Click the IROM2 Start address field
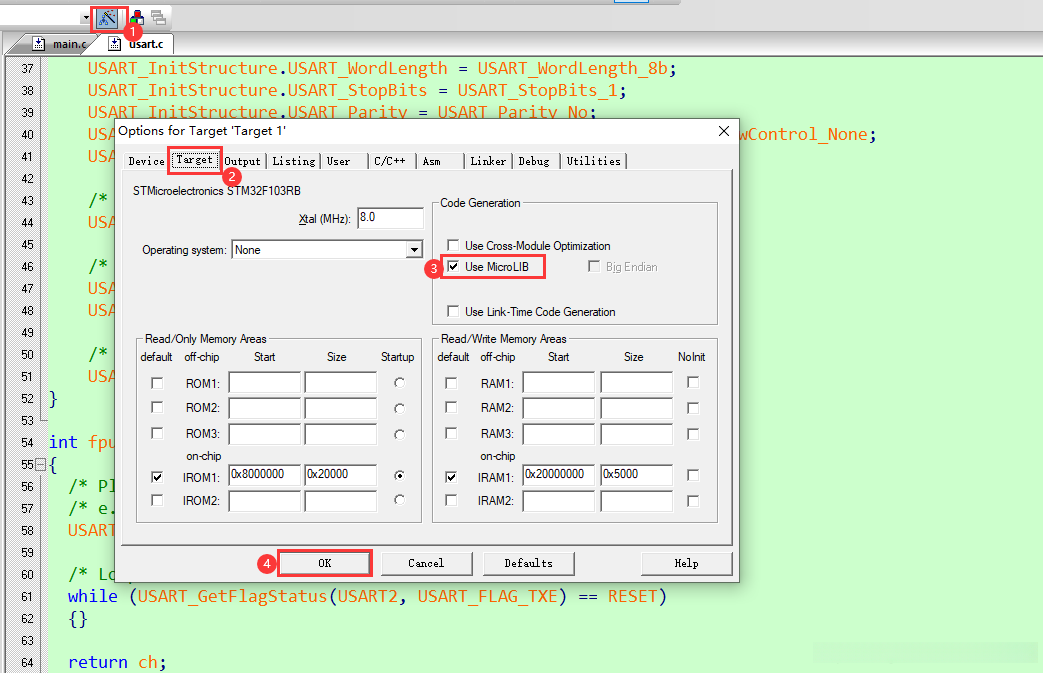Image resolution: width=1043 pixels, height=673 pixels. pyautogui.click(x=265, y=501)
